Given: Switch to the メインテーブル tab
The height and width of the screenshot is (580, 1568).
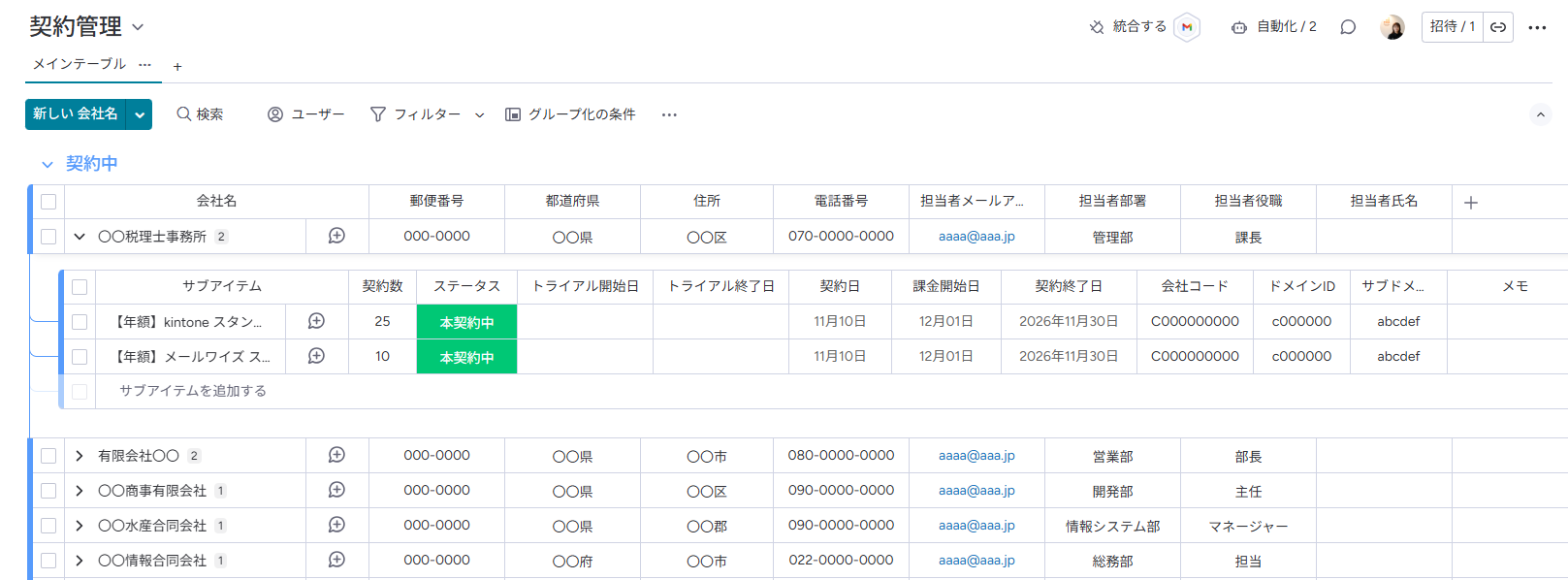Looking at the screenshot, I should (80, 64).
